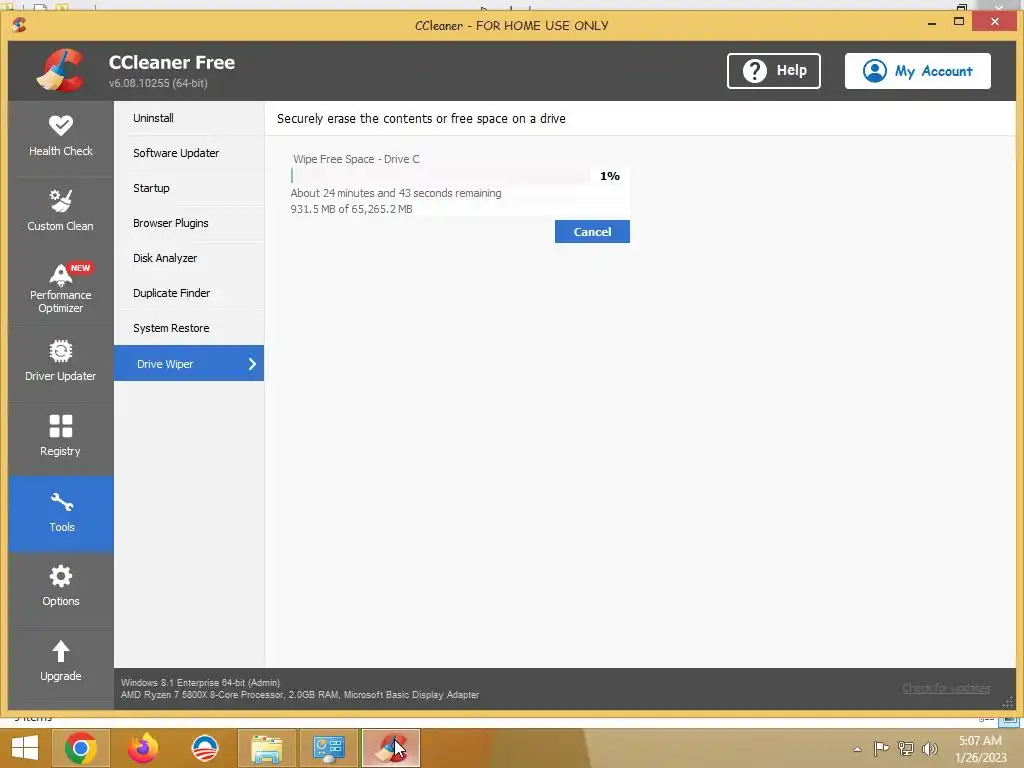The height and width of the screenshot is (768, 1024).
Task: Open the Disk Analyzer tool
Action: pyautogui.click(x=189, y=258)
